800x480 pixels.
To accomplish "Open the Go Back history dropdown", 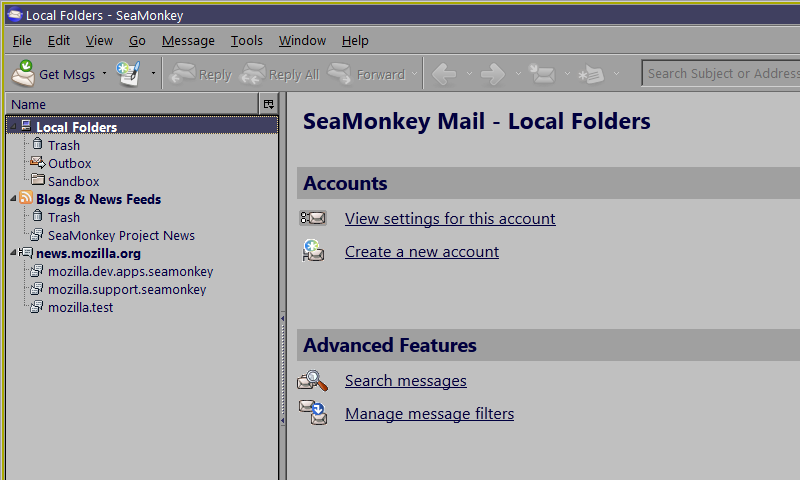I will (469, 74).
